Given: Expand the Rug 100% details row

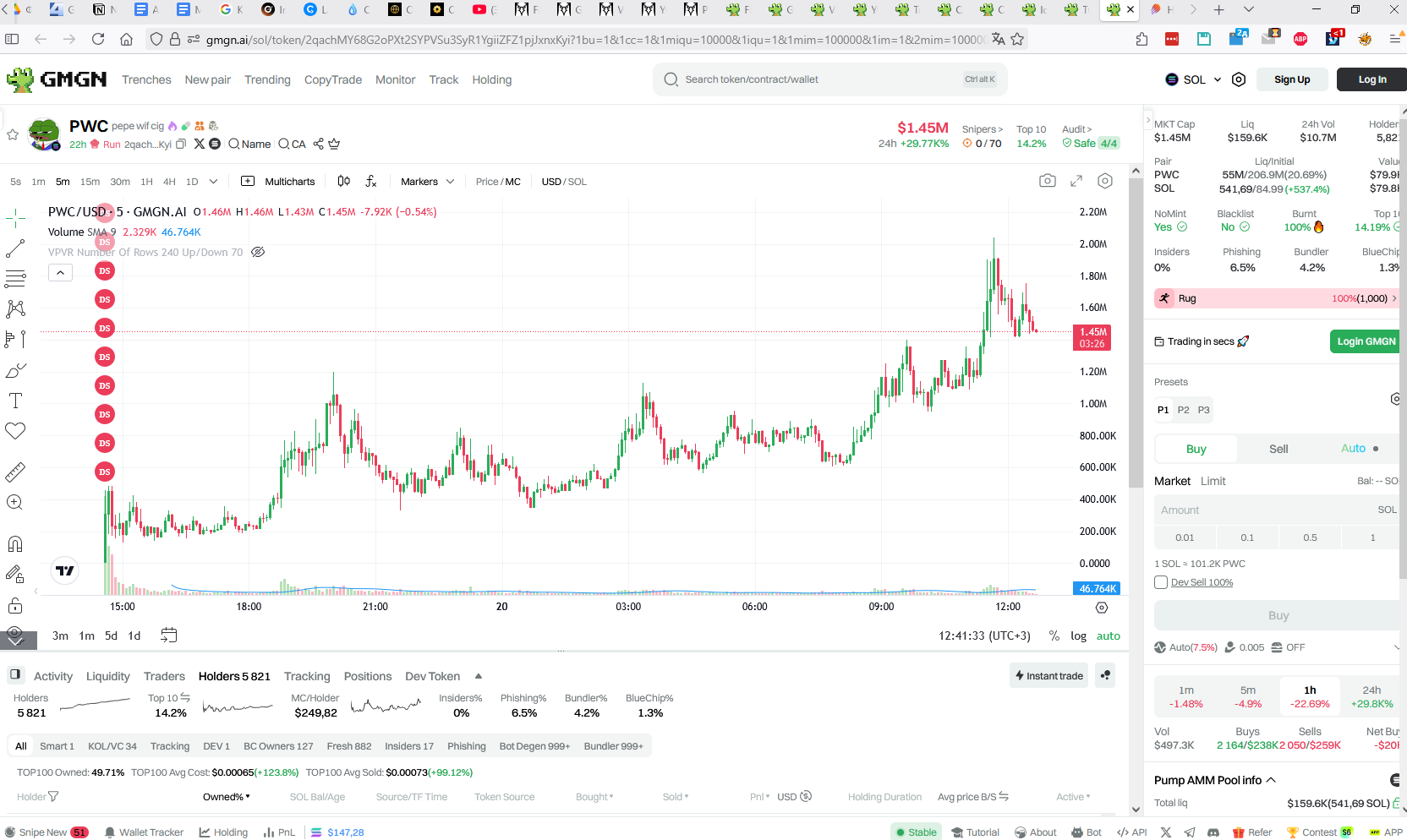Looking at the screenshot, I should click(x=1275, y=298).
